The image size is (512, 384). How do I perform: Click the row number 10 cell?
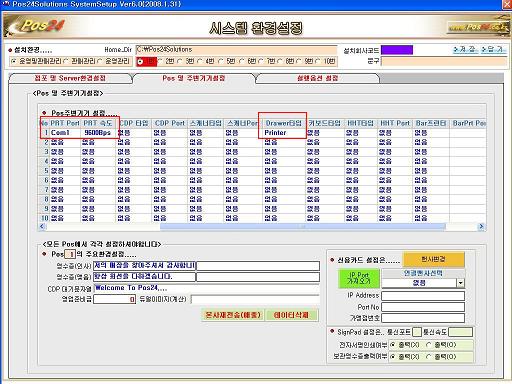(45, 218)
